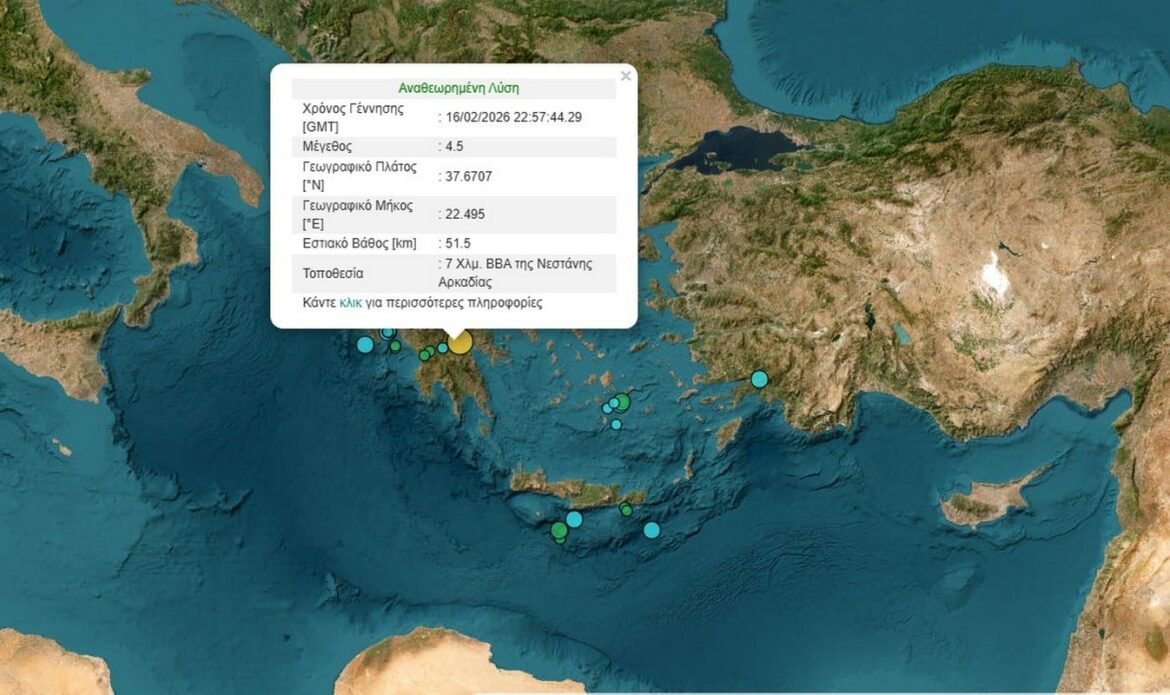Click the timestamp 16/02/2026 22:57:44.29

coord(517,115)
